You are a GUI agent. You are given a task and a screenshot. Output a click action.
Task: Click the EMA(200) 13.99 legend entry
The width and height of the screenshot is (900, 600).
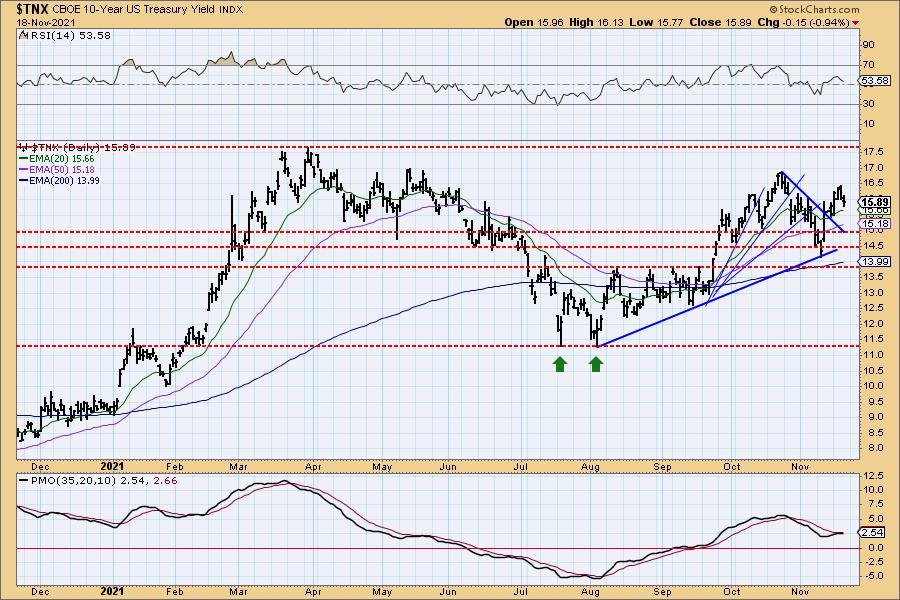tap(60, 180)
